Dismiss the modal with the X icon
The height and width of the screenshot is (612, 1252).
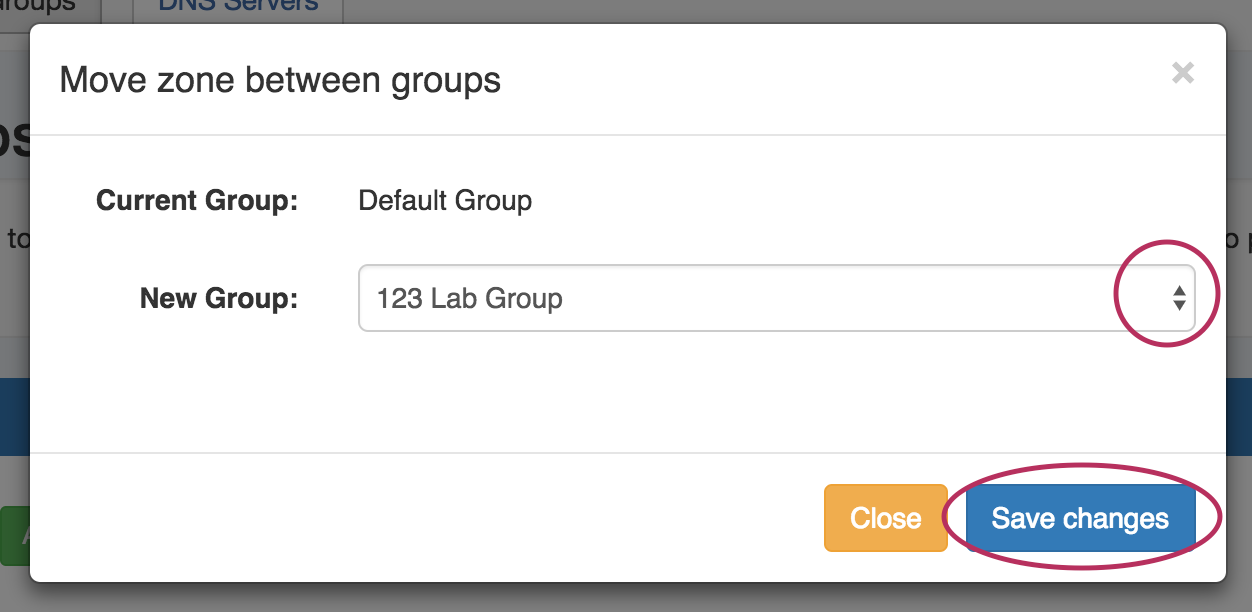tap(1183, 73)
